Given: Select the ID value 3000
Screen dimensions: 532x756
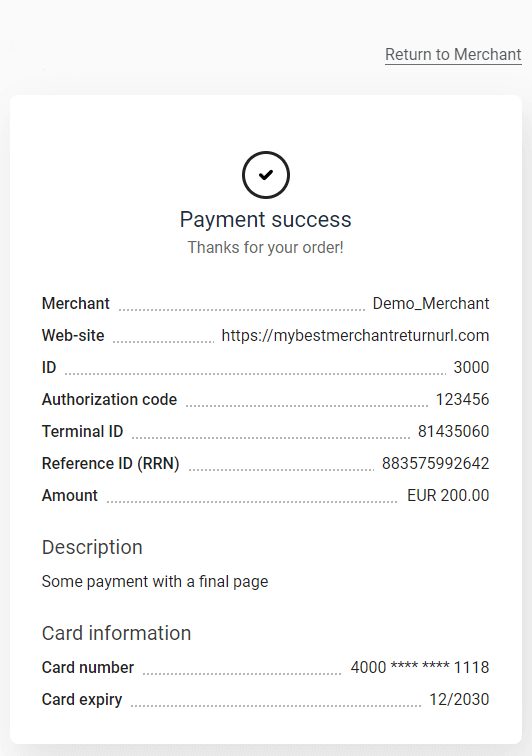Looking at the screenshot, I should click(x=471, y=367).
